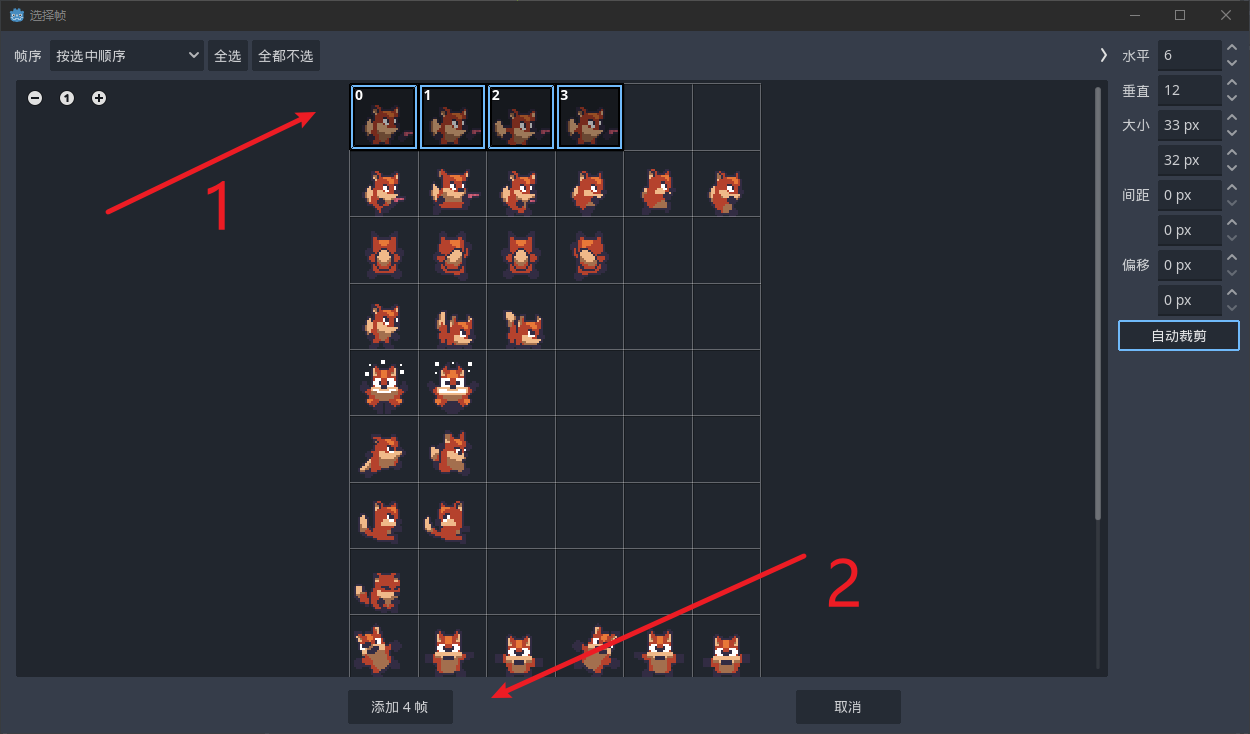The image size is (1250, 734).
Task: Increase the first 偏移 offset value
Action: [x=1232, y=258]
